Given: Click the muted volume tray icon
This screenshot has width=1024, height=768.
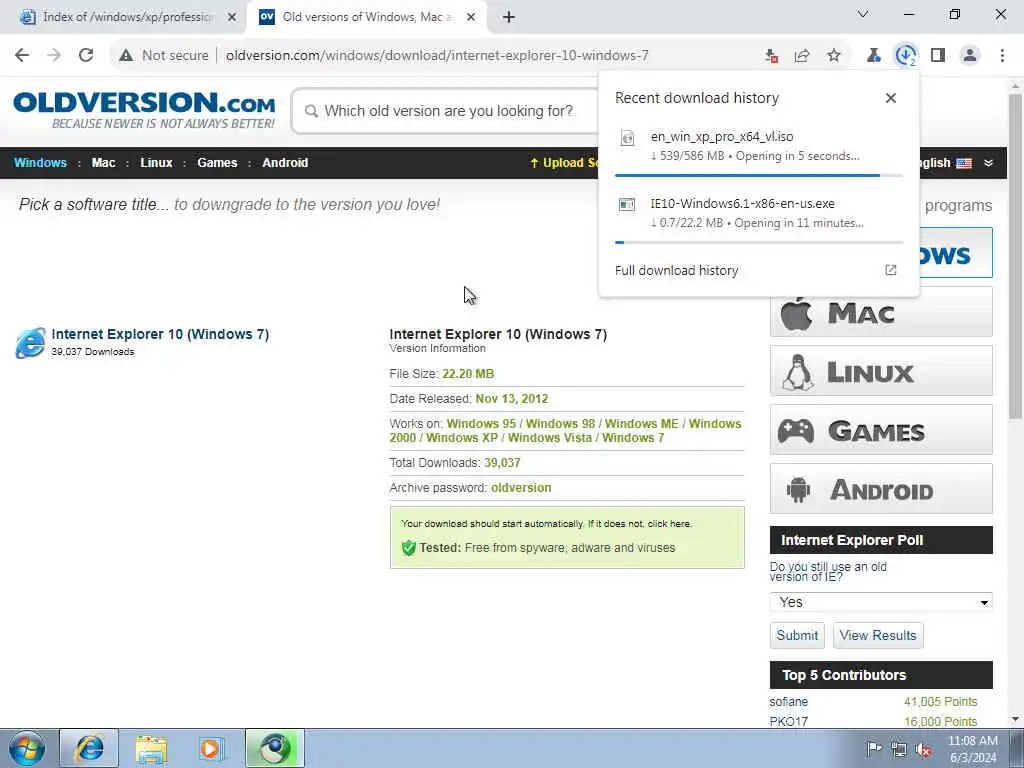Looking at the screenshot, I should tap(923, 750).
